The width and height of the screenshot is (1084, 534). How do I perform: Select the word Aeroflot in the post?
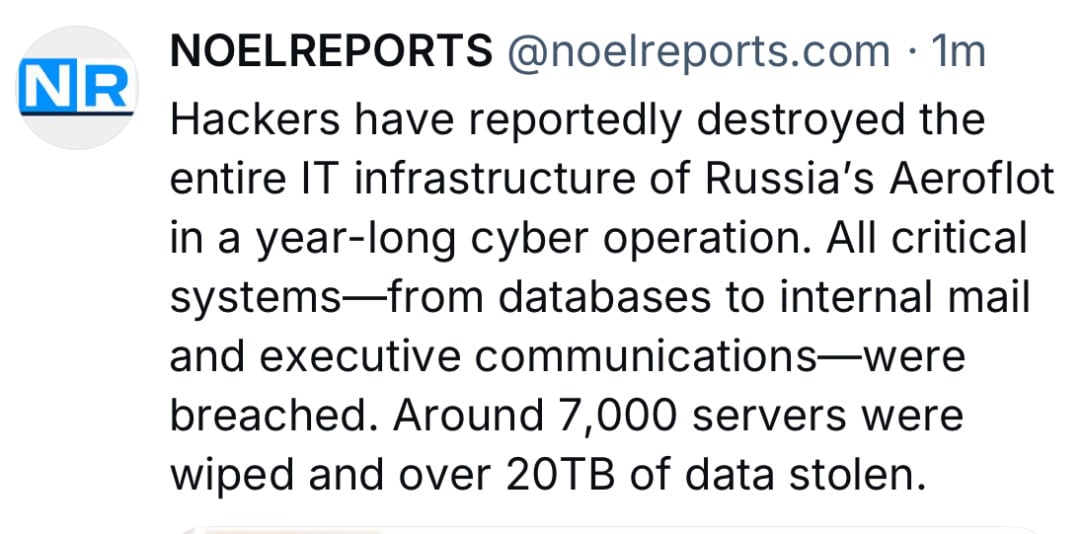click(971, 179)
